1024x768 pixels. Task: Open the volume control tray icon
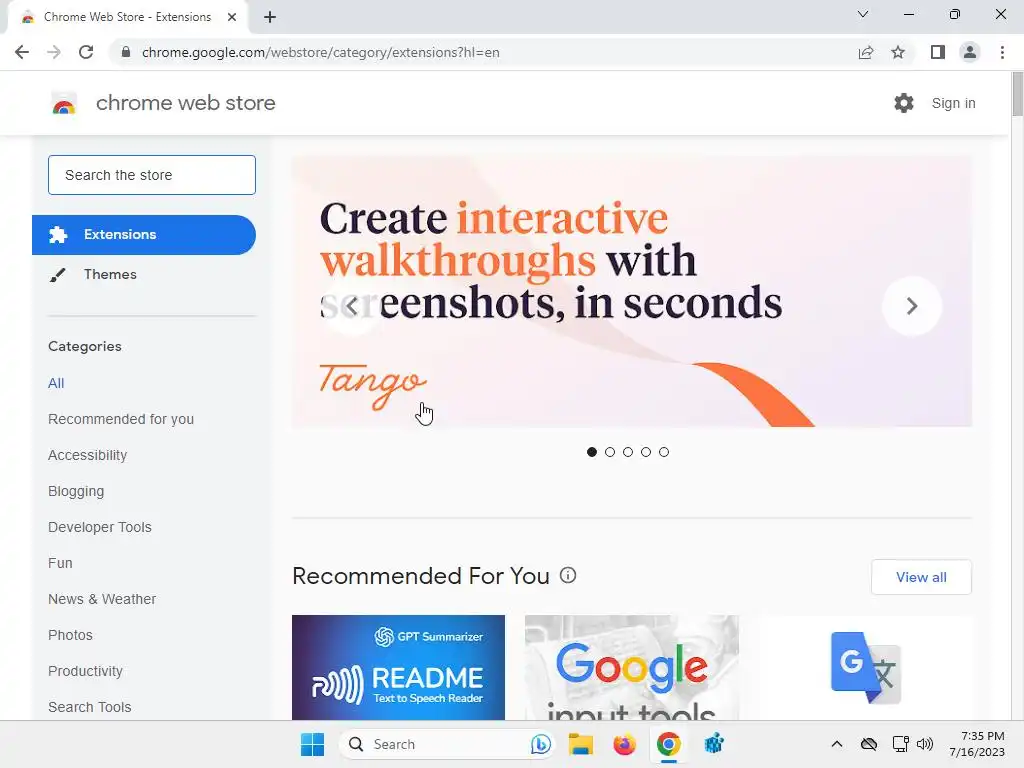click(x=925, y=744)
